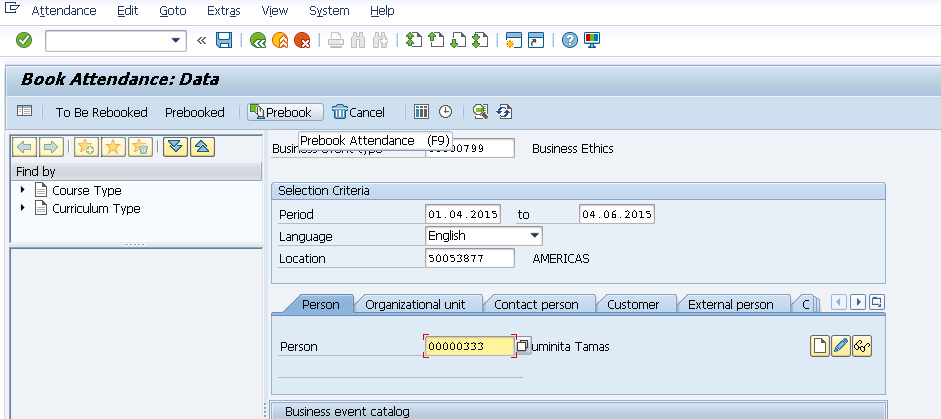941x419 pixels.
Task: Go to Last Page icon
Action: 480,40
